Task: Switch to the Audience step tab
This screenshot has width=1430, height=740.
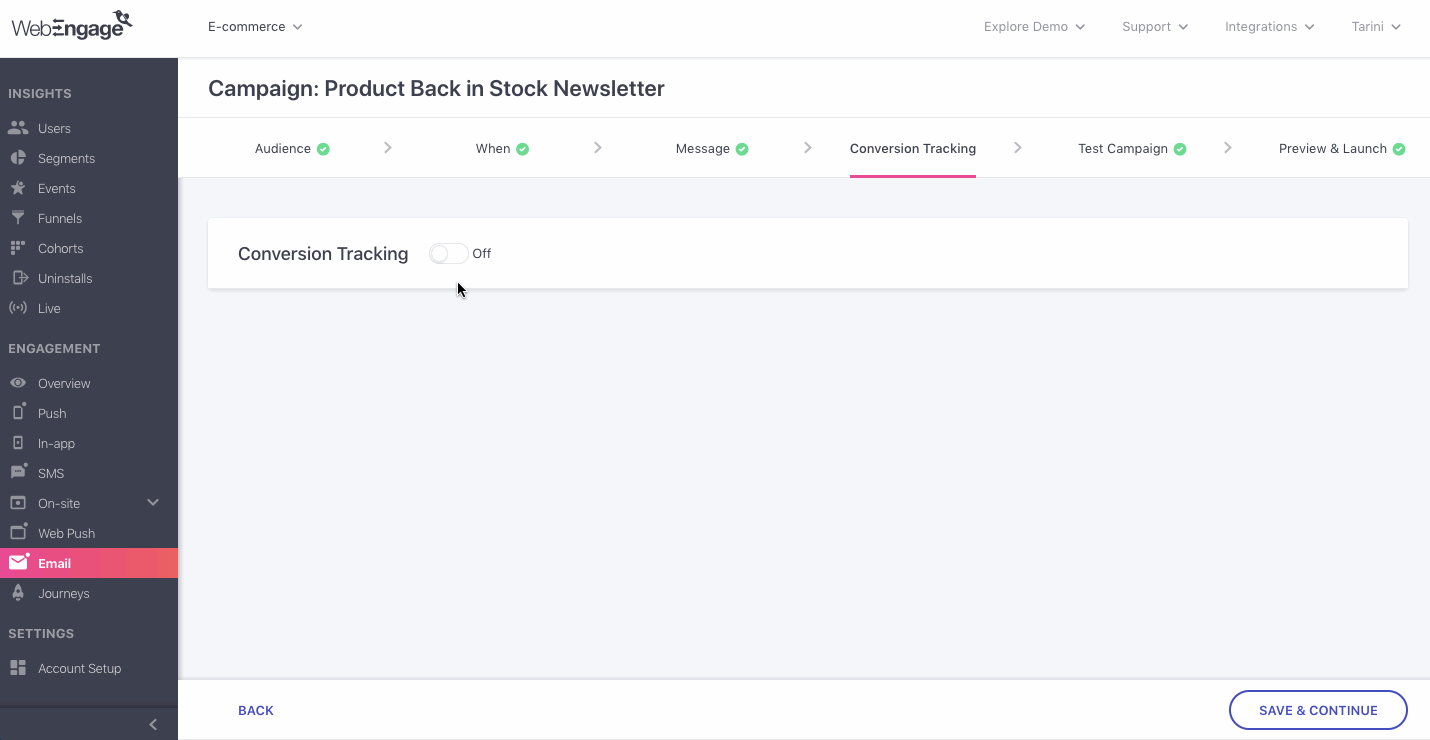Action: (284, 148)
